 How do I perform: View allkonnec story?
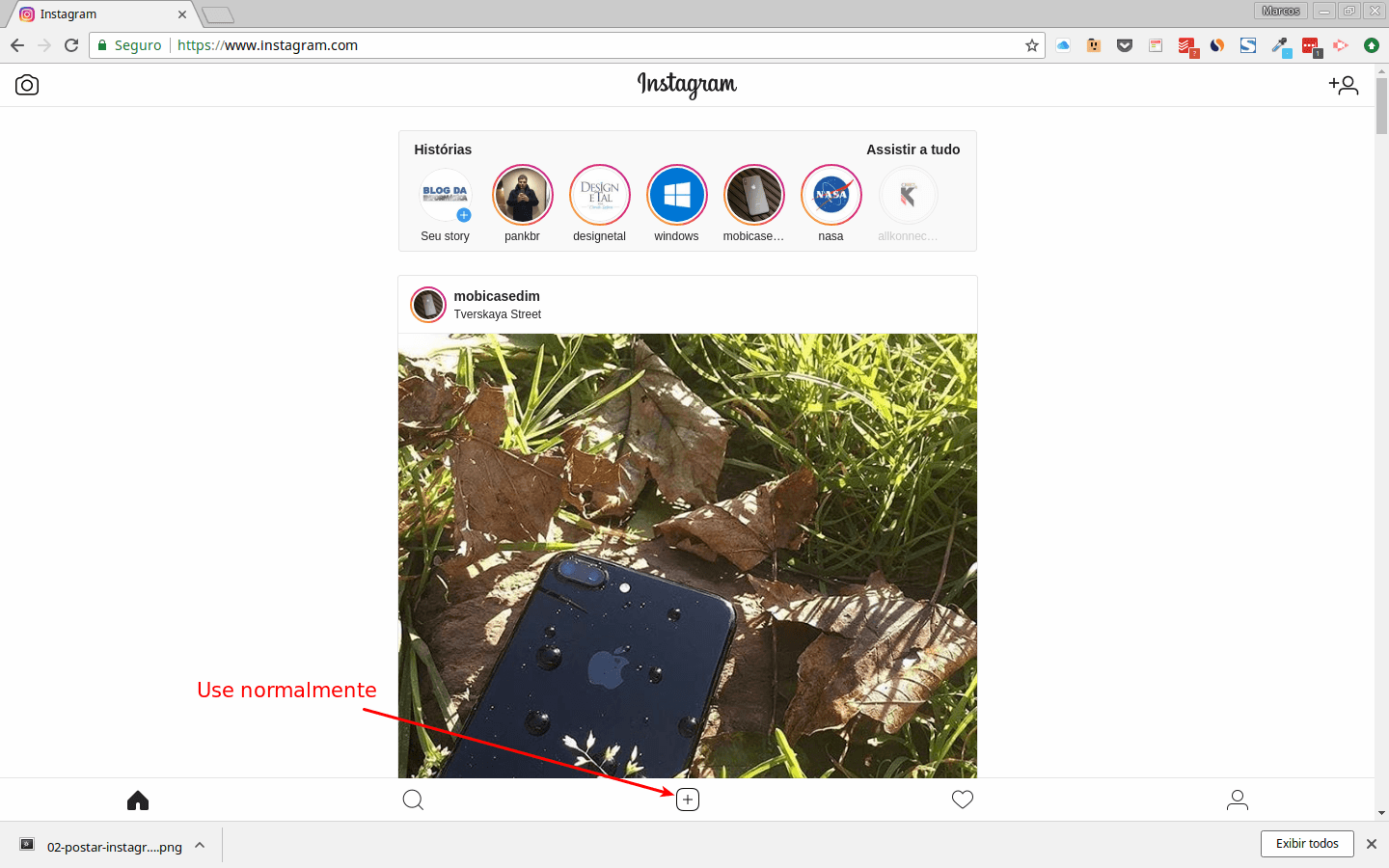(908, 195)
